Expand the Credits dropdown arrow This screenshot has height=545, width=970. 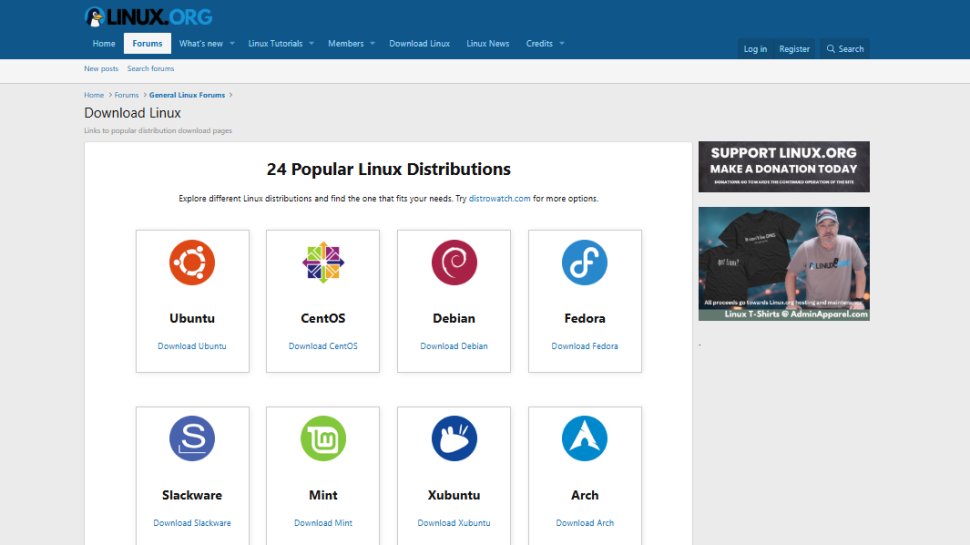click(562, 43)
